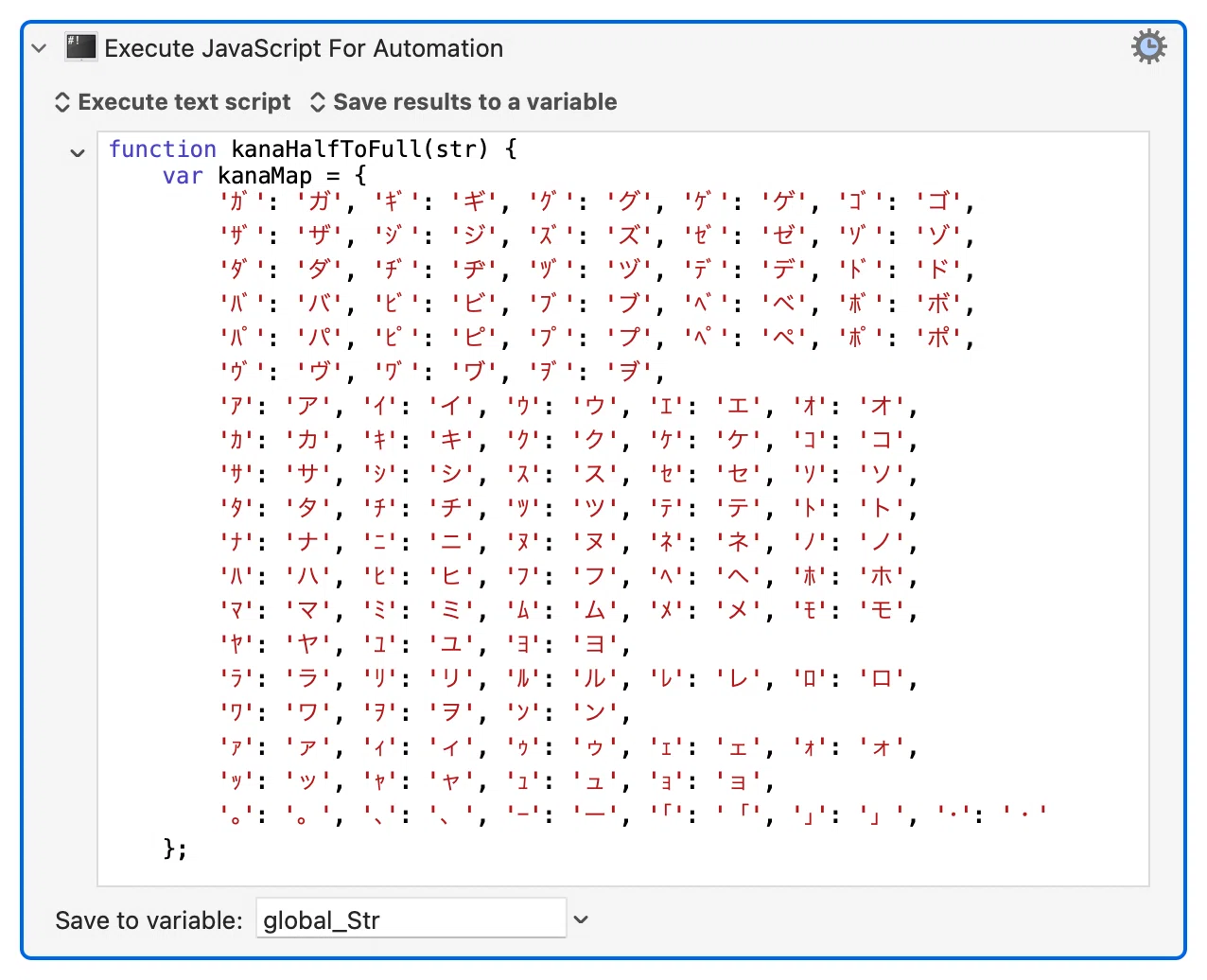Click the script terminal icon
The width and height of the screenshot is (1207, 980).
coord(80,47)
